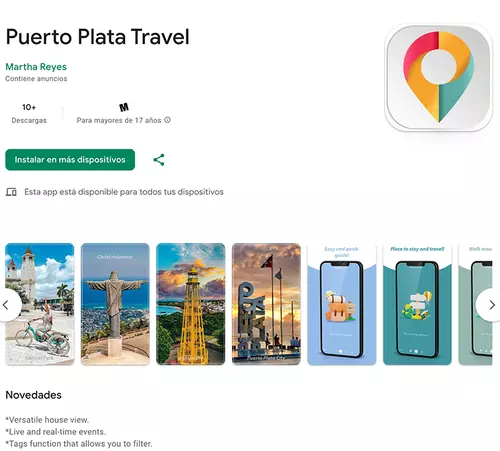Install app via Instalar en más dispositivos
Screen dimensions: 500x451
(70, 160)
